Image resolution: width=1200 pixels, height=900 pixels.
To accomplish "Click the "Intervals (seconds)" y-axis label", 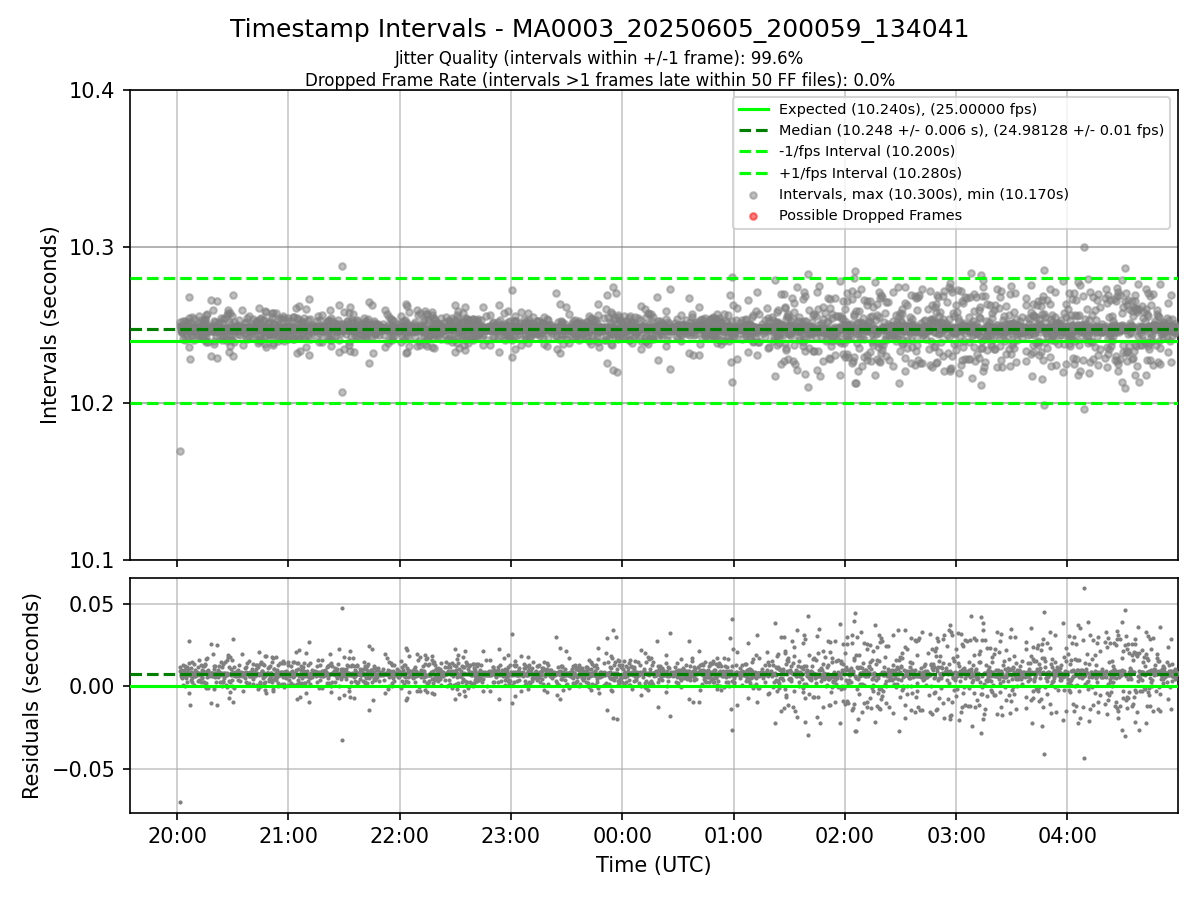I will point(50,325).
